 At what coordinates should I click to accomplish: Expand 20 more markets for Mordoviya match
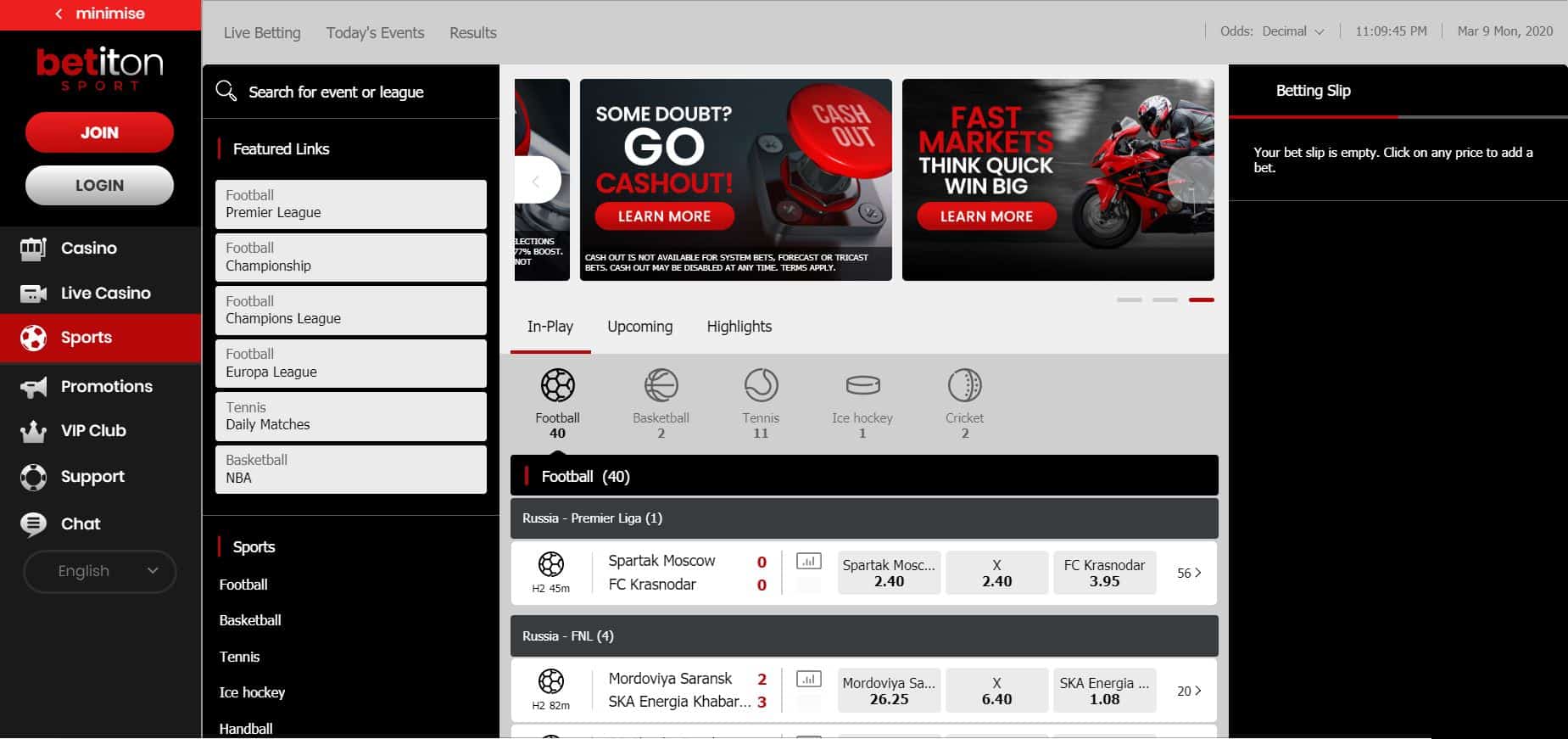click(1189, 691)
